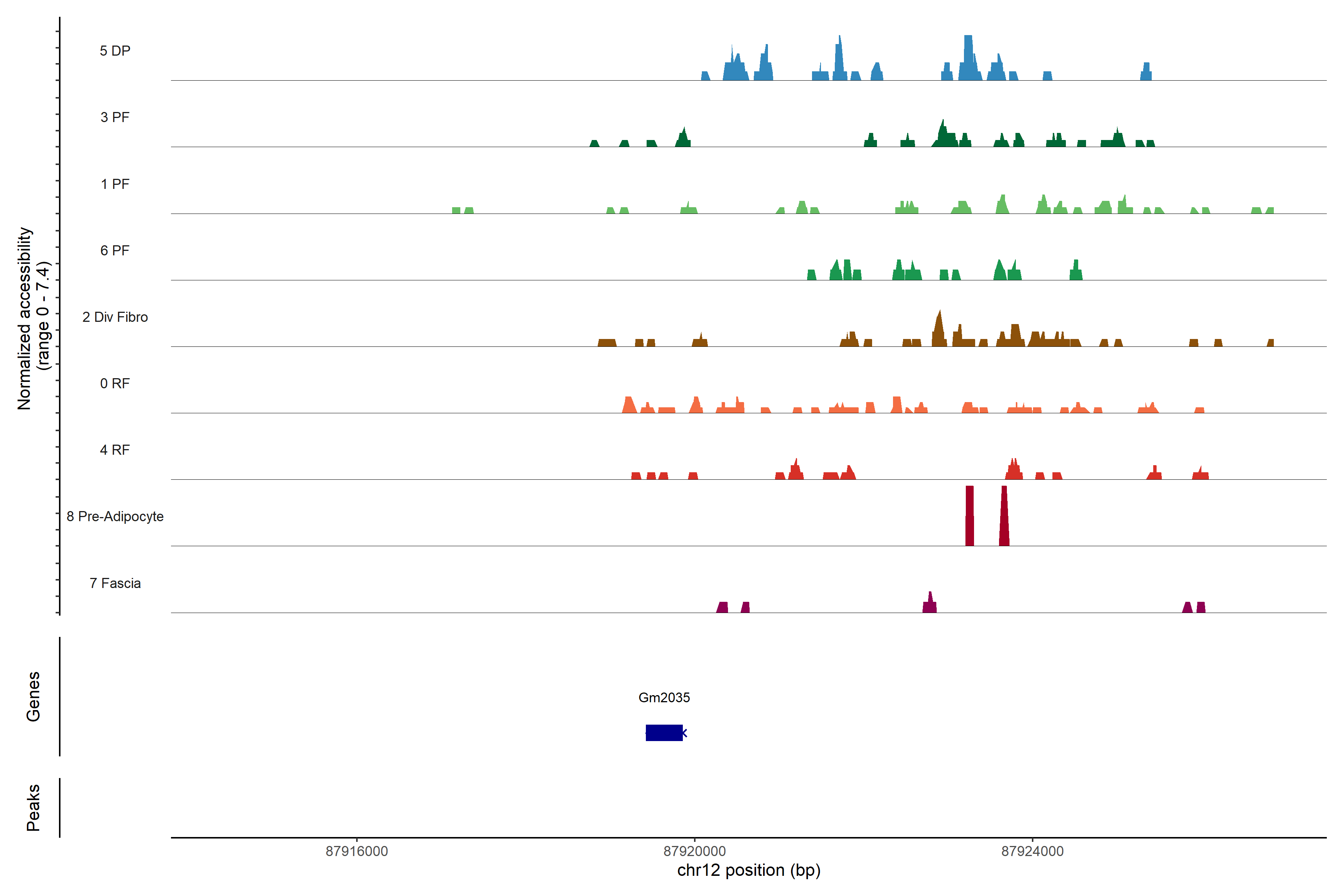The width and height of the screenshot is (1344, 896).
Task: Click the 1 PF track label
Action: click(x=115, y=184)
